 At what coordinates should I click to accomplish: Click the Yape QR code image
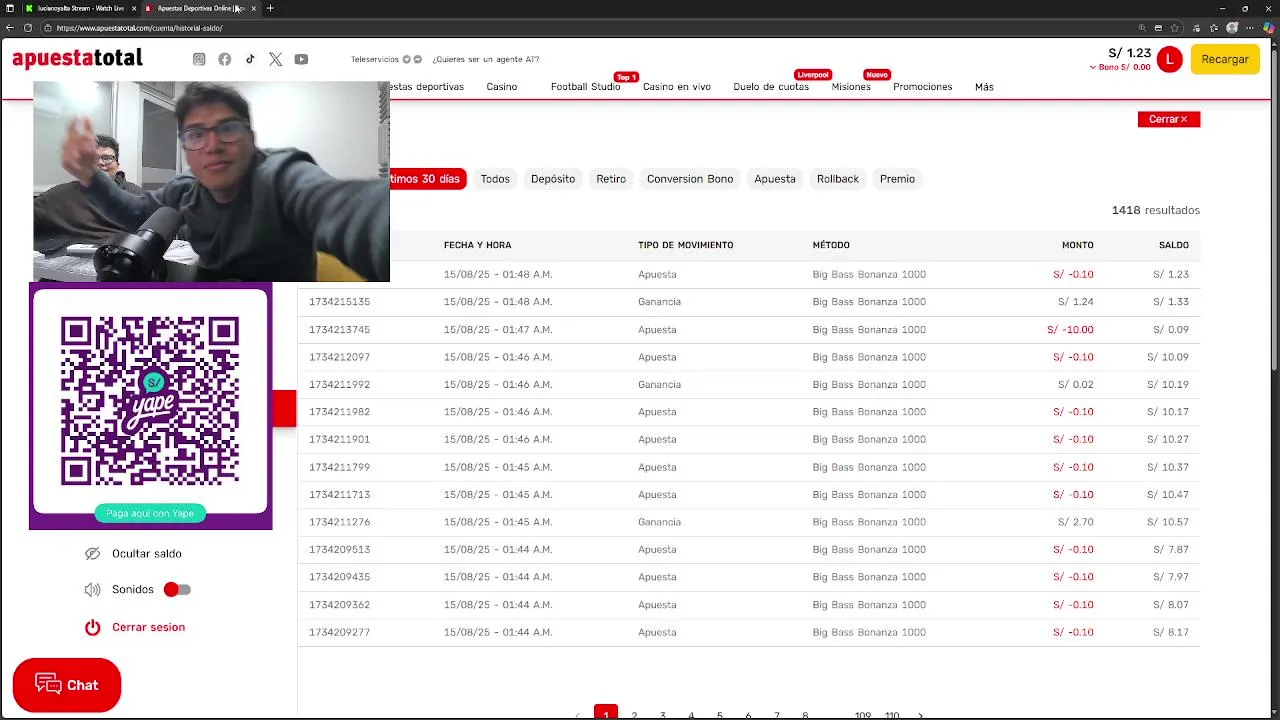[x=150, y=400]
